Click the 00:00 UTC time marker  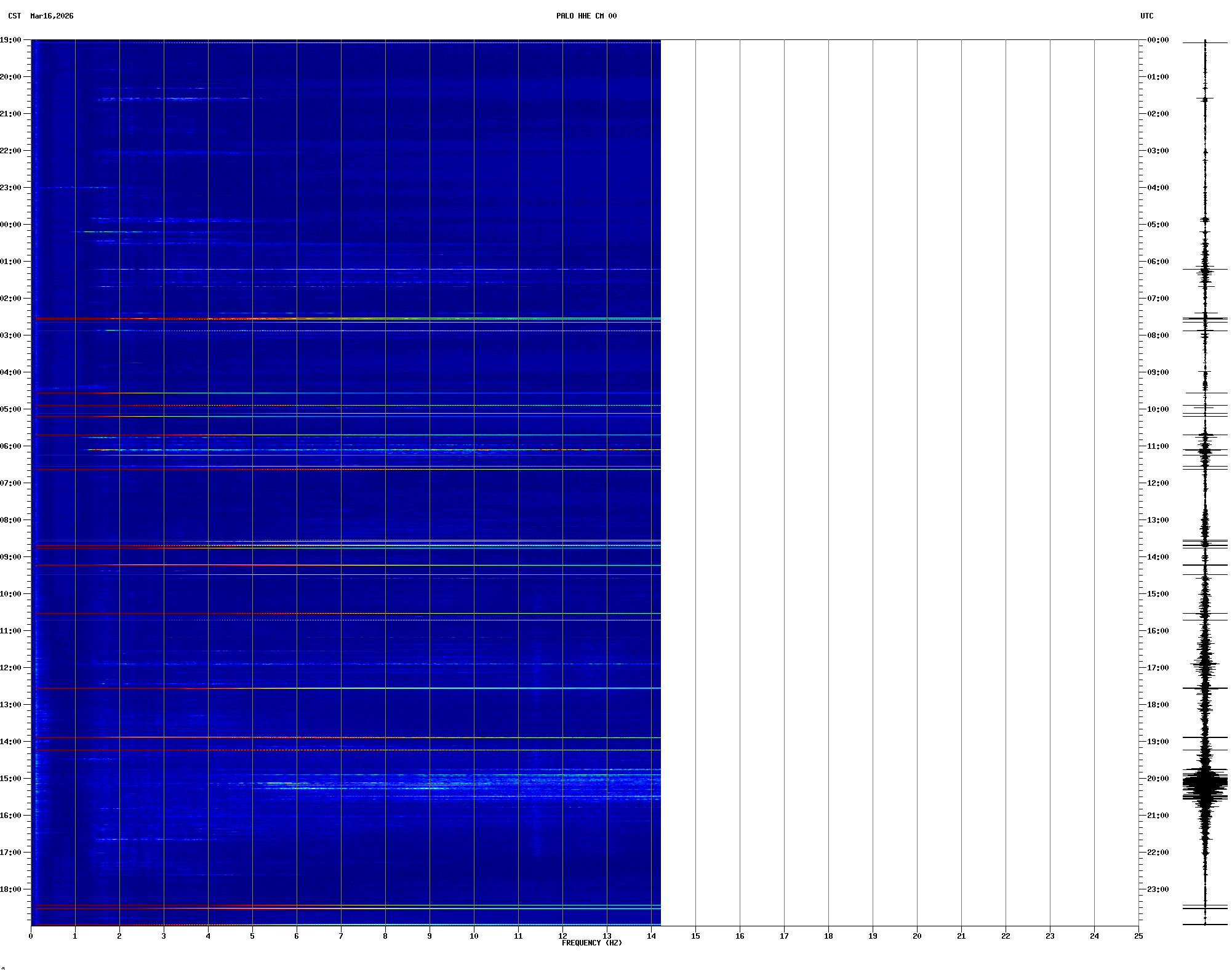[x=1158, y=40]
